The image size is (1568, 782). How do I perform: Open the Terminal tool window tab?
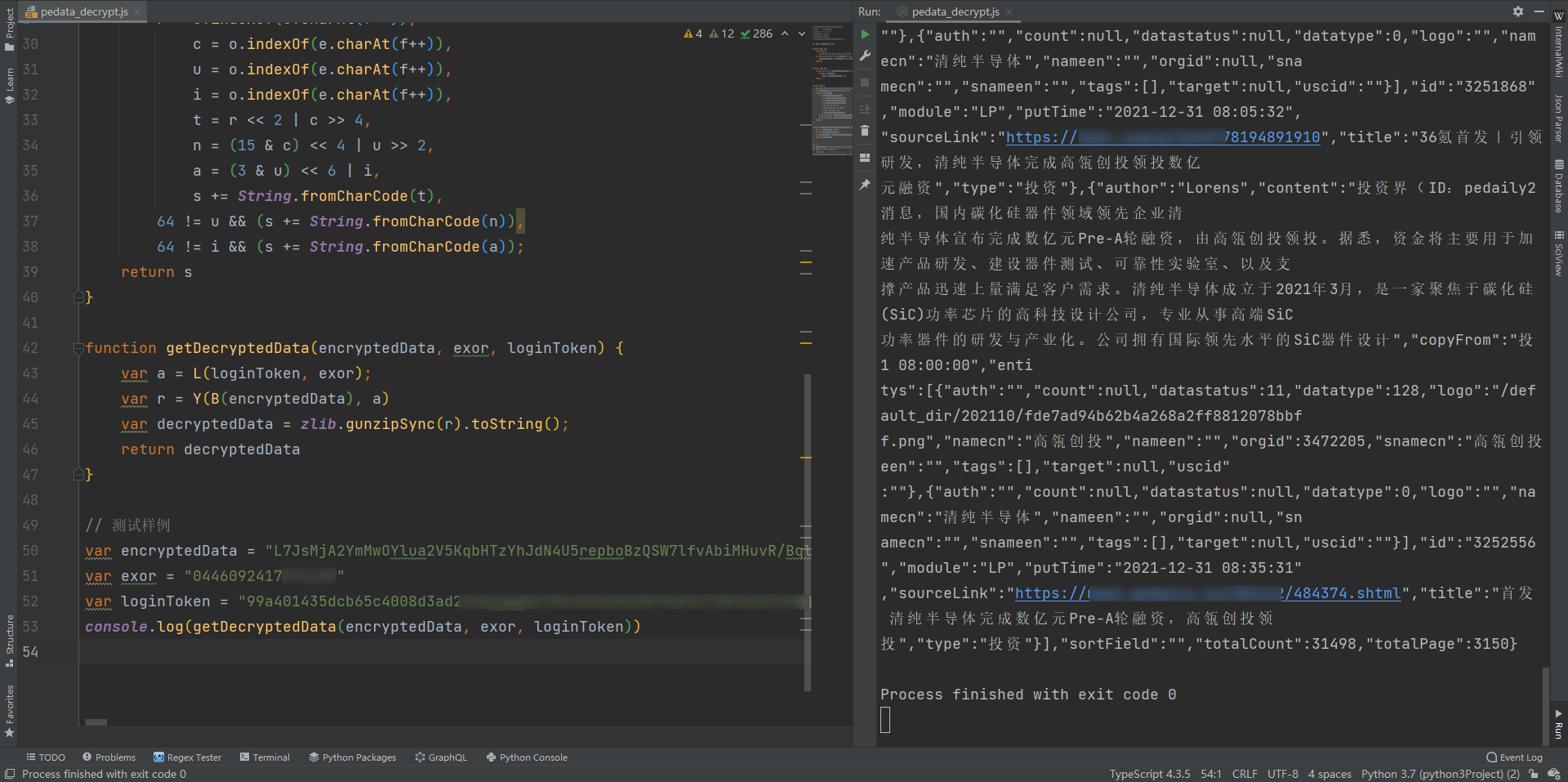click(265, 757)
